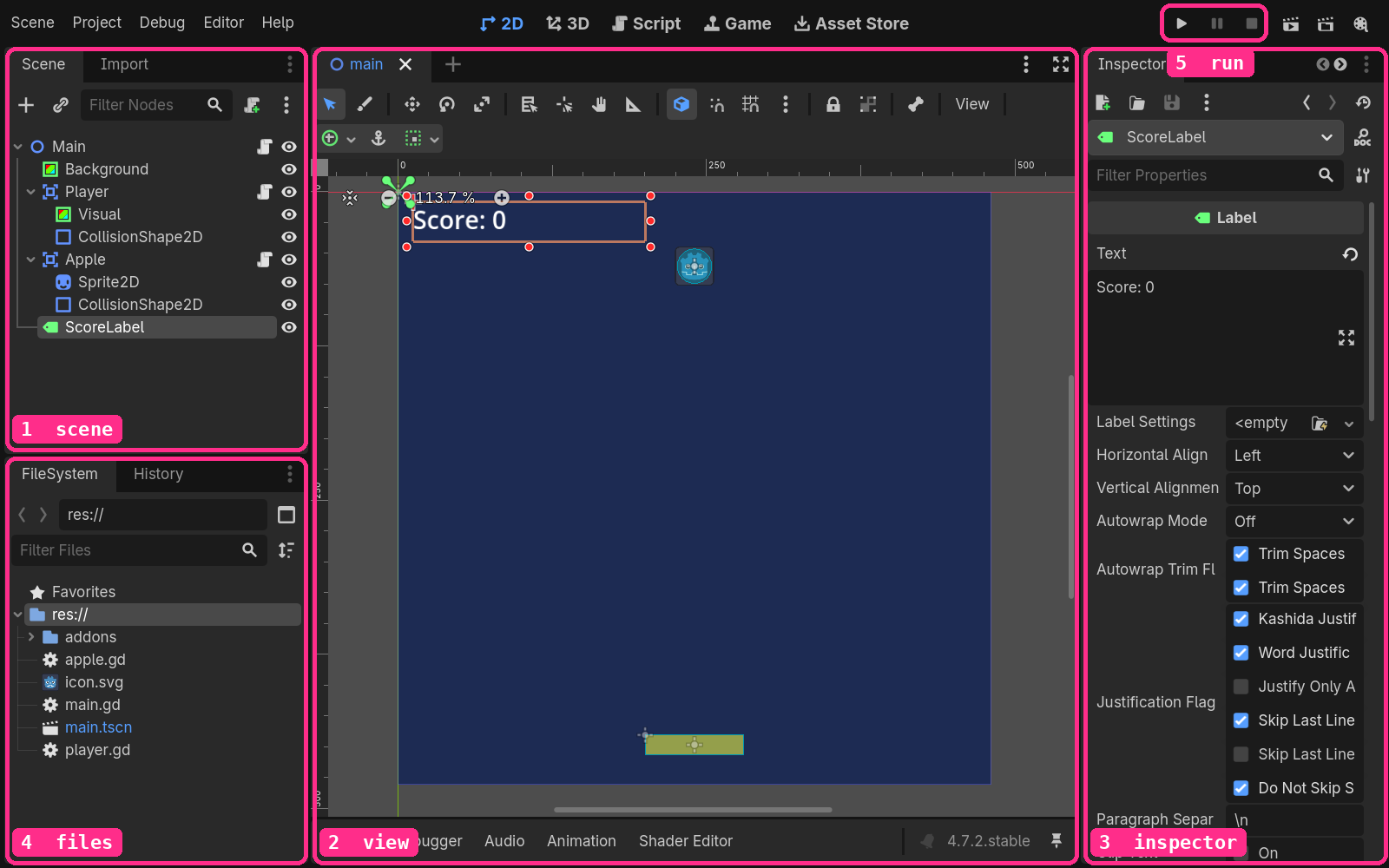Open Horizontal Alignment dropdown

pyautogui.click(x=1294, y=456)
